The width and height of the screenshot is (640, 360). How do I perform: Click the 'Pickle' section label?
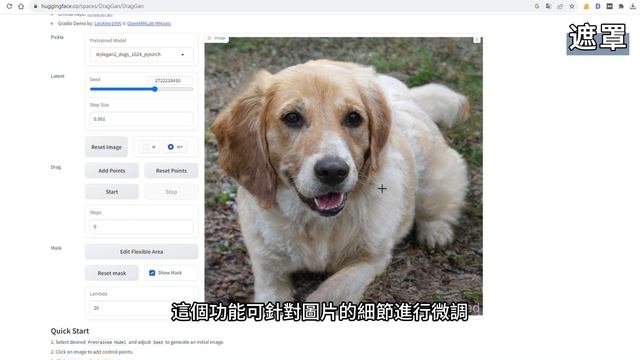[57, 37]
